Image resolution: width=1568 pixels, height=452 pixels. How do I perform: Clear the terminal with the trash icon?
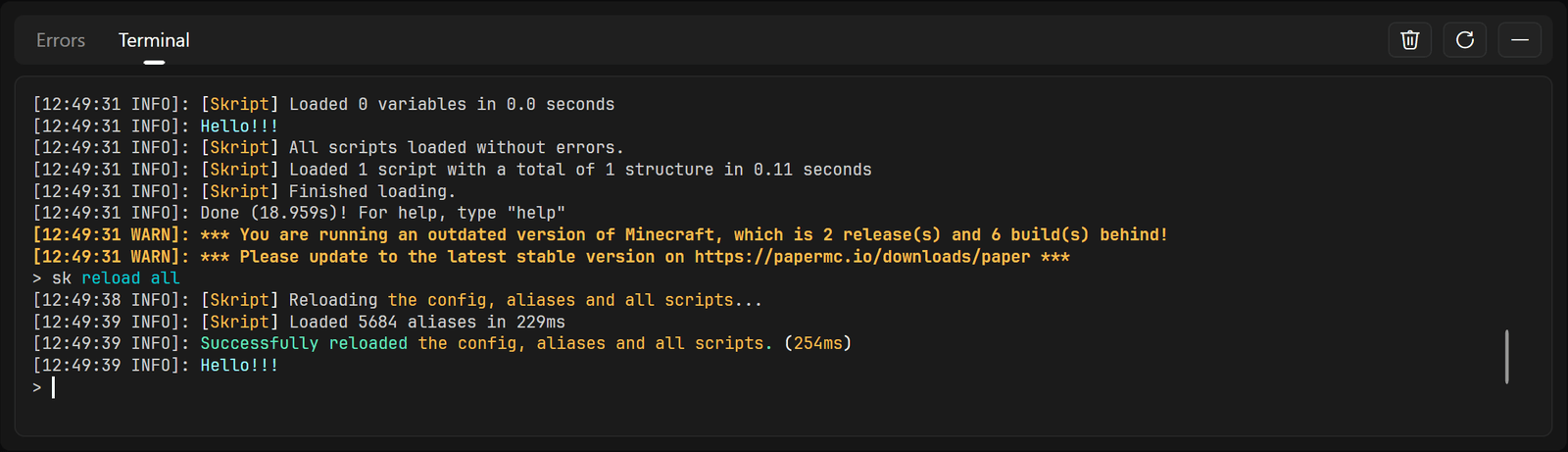1409,40
